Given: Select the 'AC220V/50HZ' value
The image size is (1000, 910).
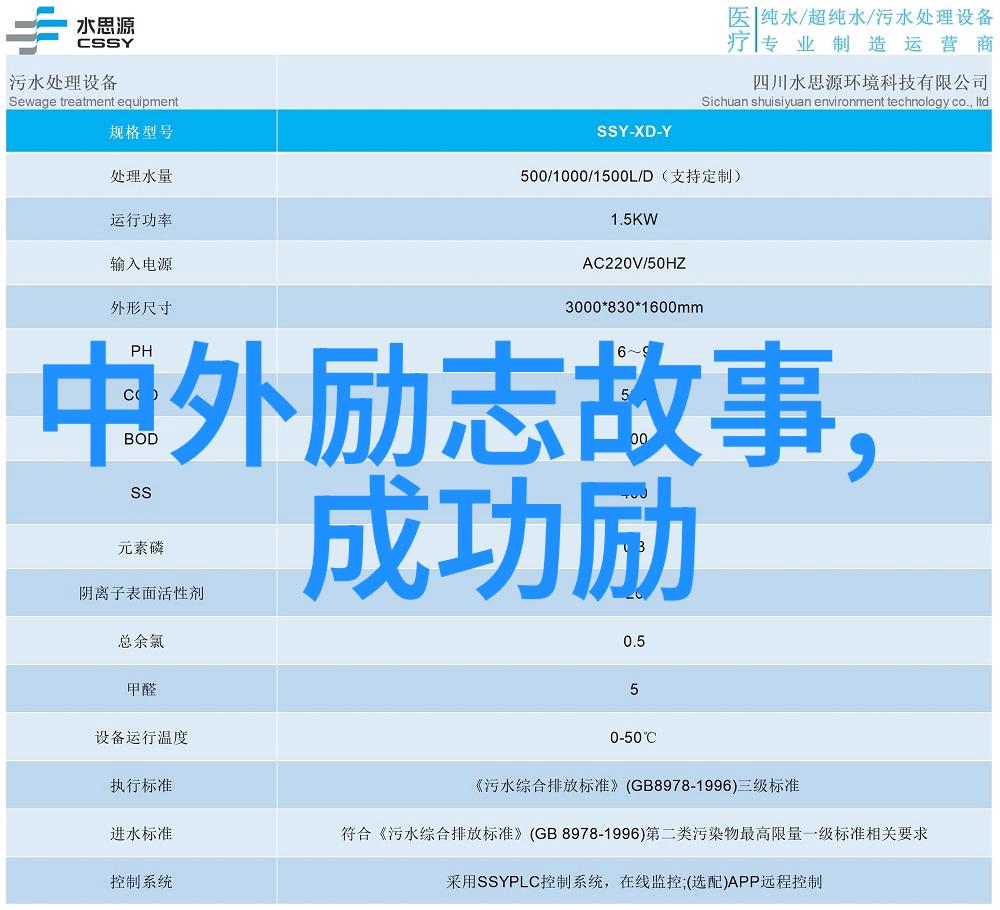Looking at the screenshot, I should 634,263.
